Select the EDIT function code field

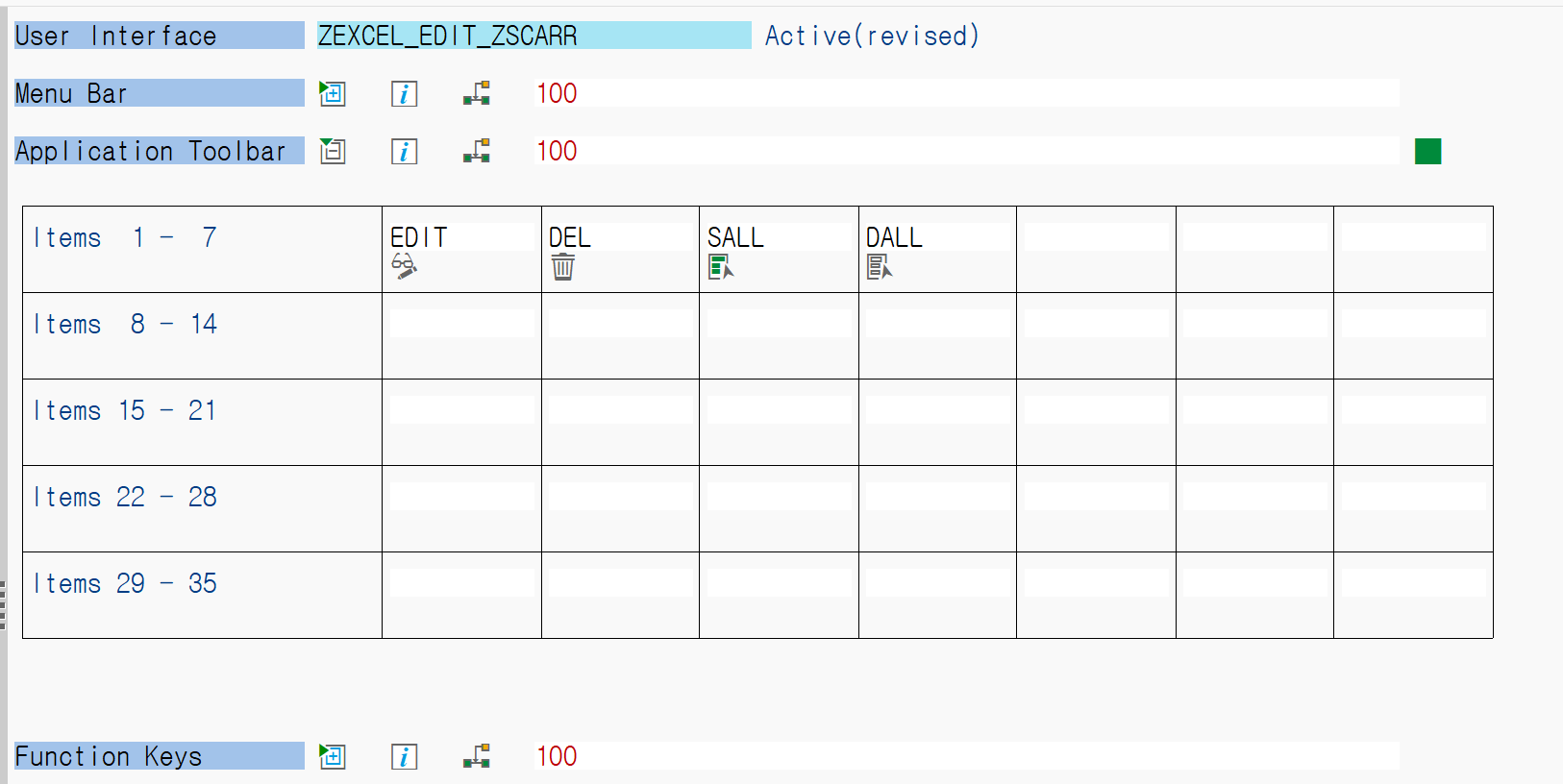461,237
